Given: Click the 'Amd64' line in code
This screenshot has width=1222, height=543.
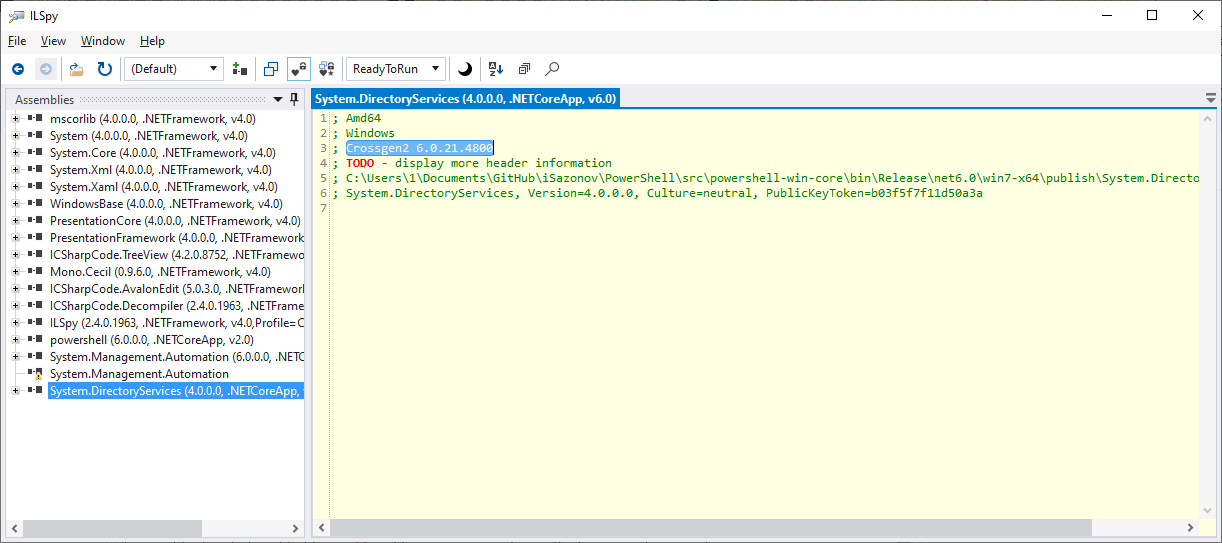Looking at the screenshot, I should tap(363, 118).
